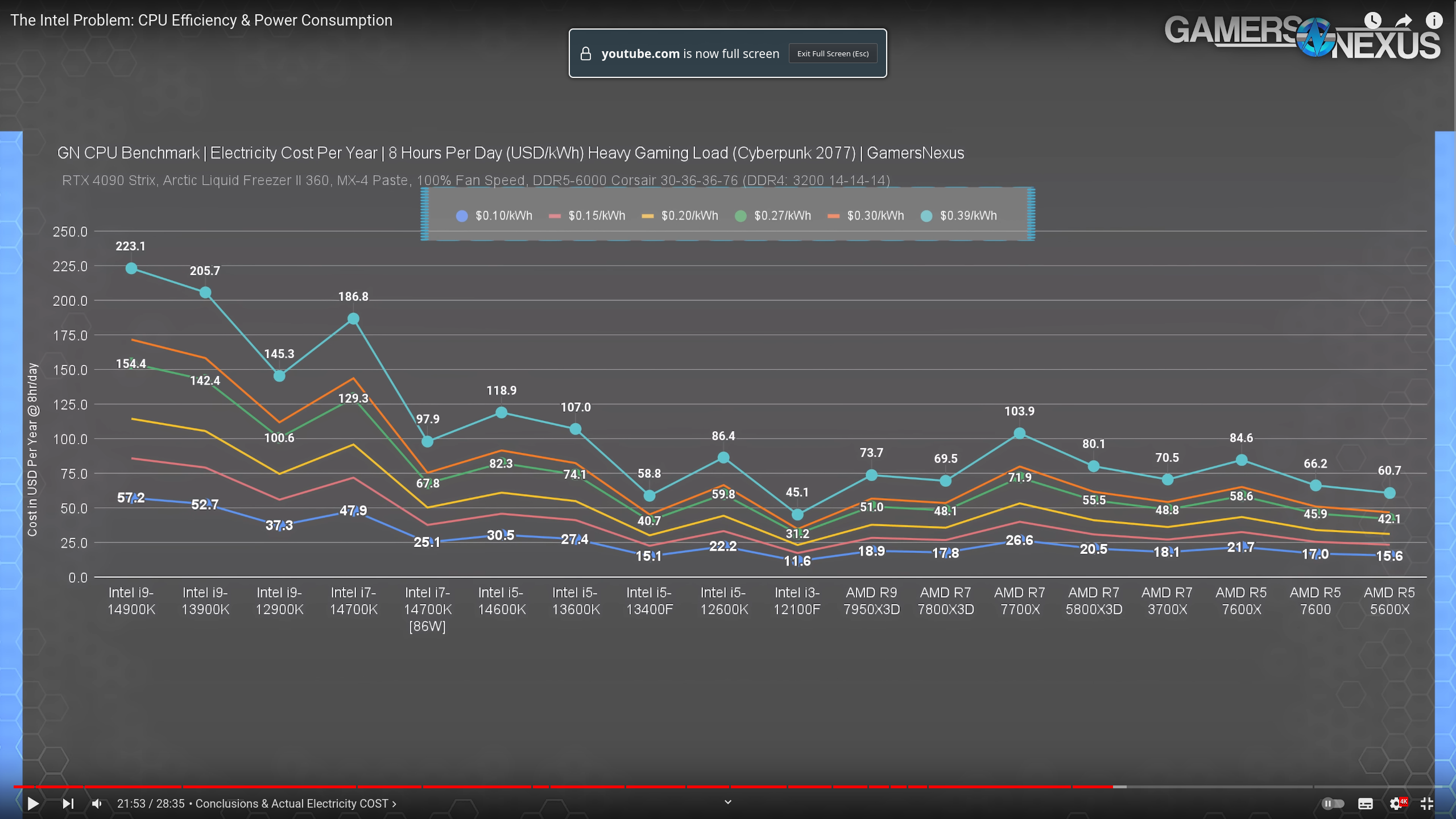Click the Share arrow icon
The height and width of the screenshot is (819, 1456).
coord(1404,20)
